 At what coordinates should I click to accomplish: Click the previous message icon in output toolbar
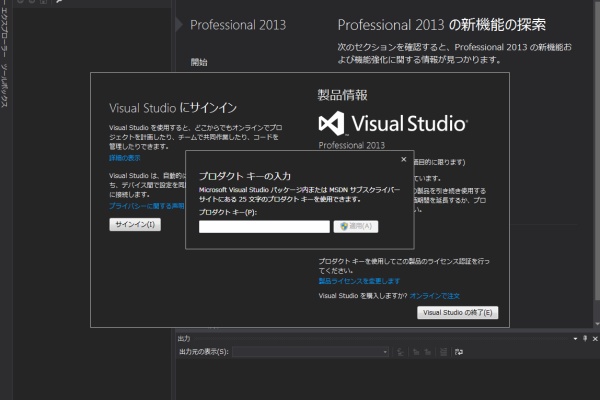point(413,352)
